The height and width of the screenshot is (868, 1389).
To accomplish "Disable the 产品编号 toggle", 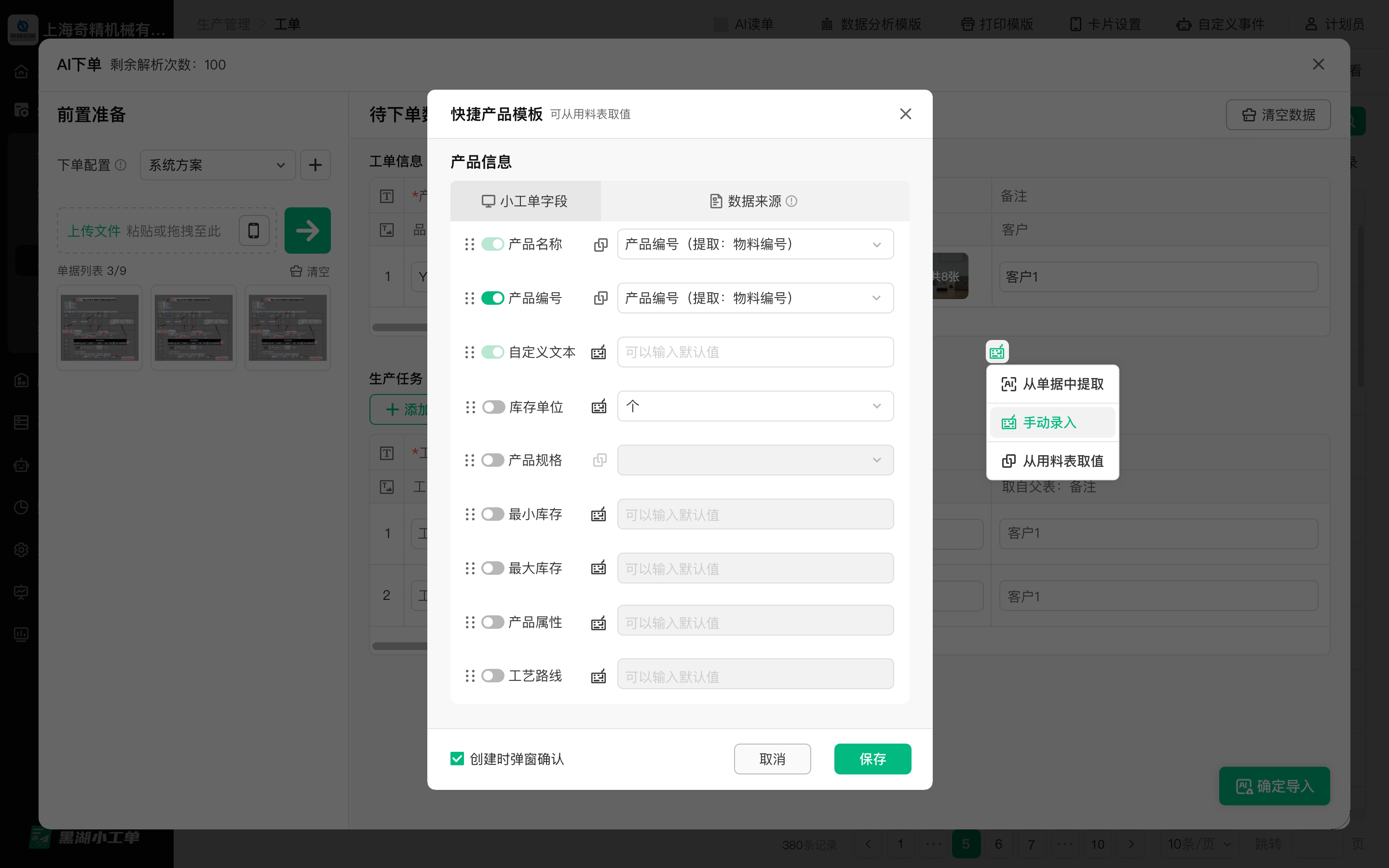I will coord(492,298).
